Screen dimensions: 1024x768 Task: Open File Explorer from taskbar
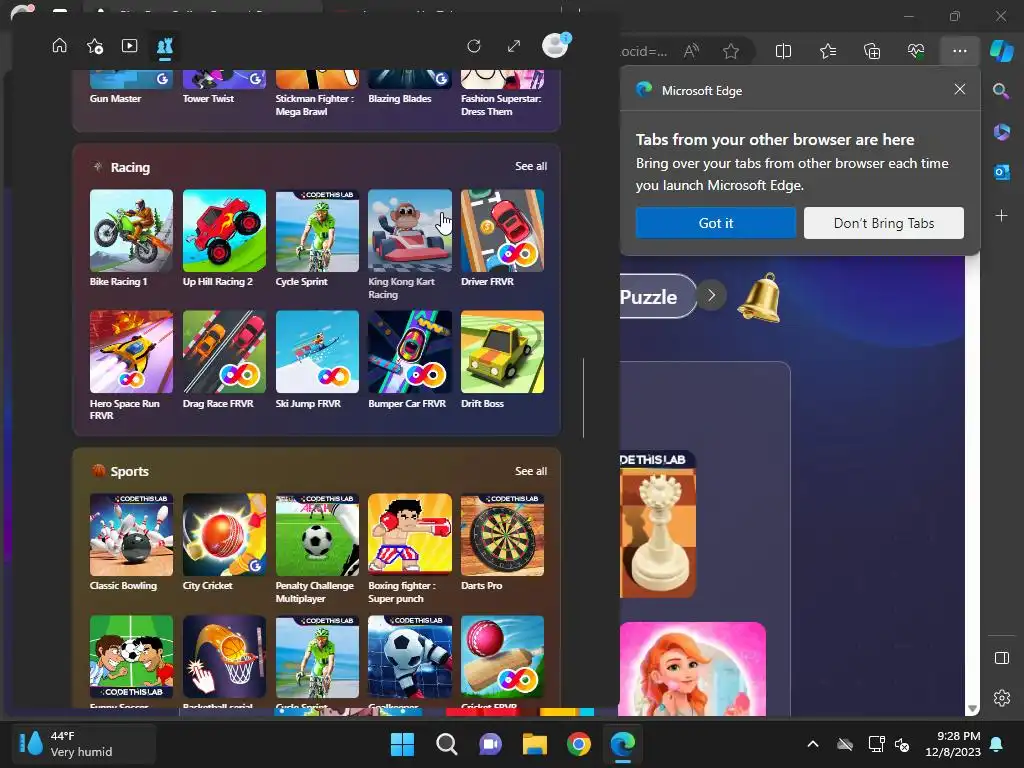[x=534, y=744]
